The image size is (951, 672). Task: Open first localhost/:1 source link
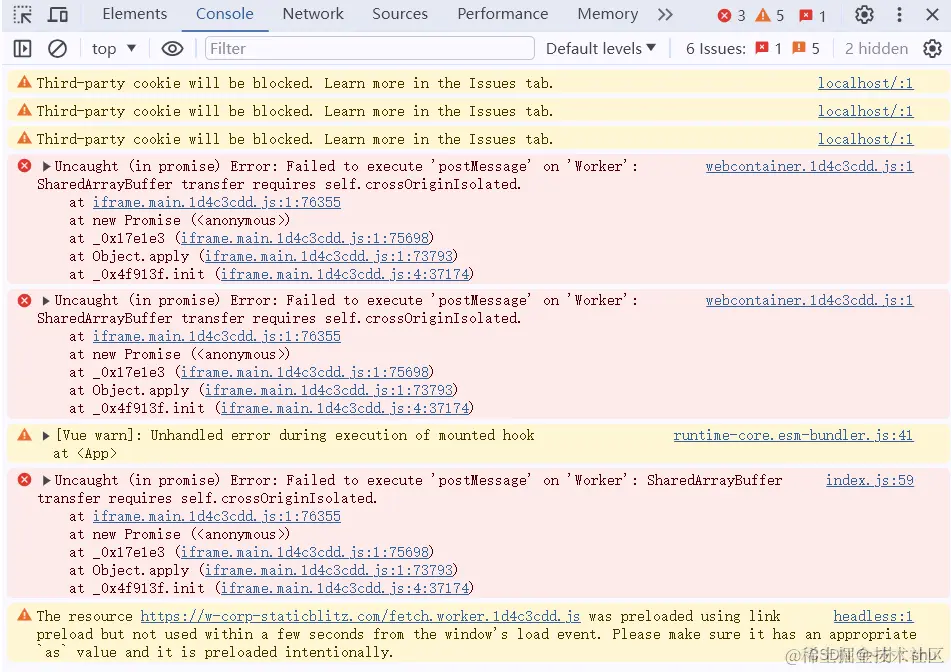pos(865,83)
